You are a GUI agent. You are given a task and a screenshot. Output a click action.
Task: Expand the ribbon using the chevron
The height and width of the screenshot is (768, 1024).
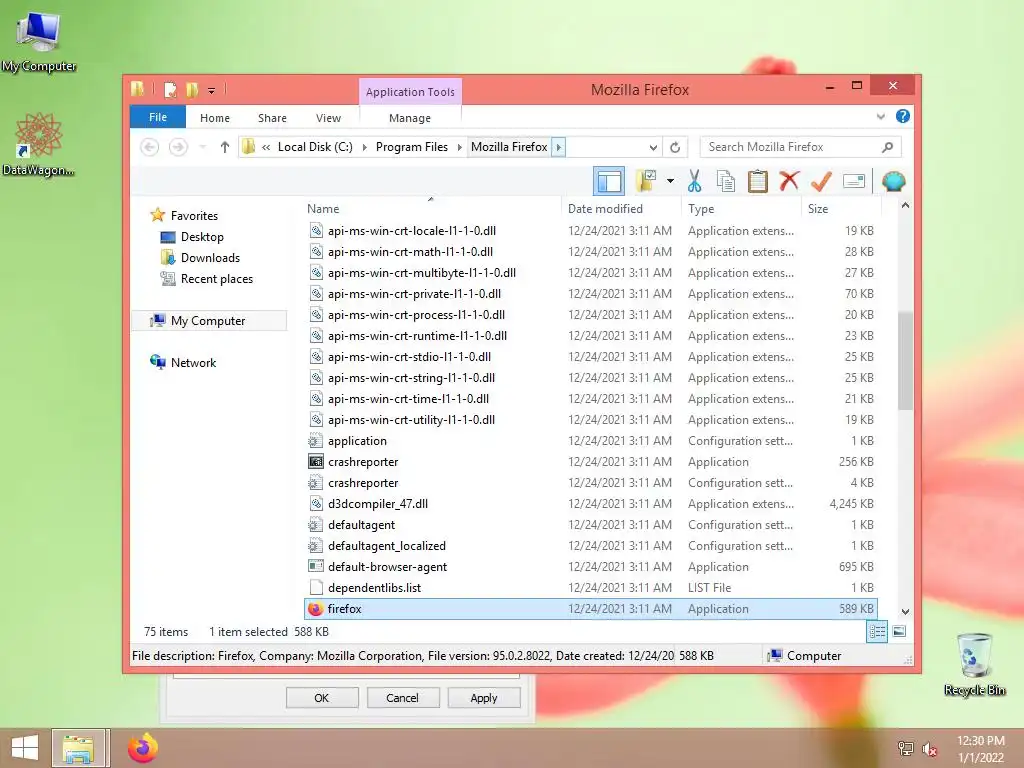880,116
